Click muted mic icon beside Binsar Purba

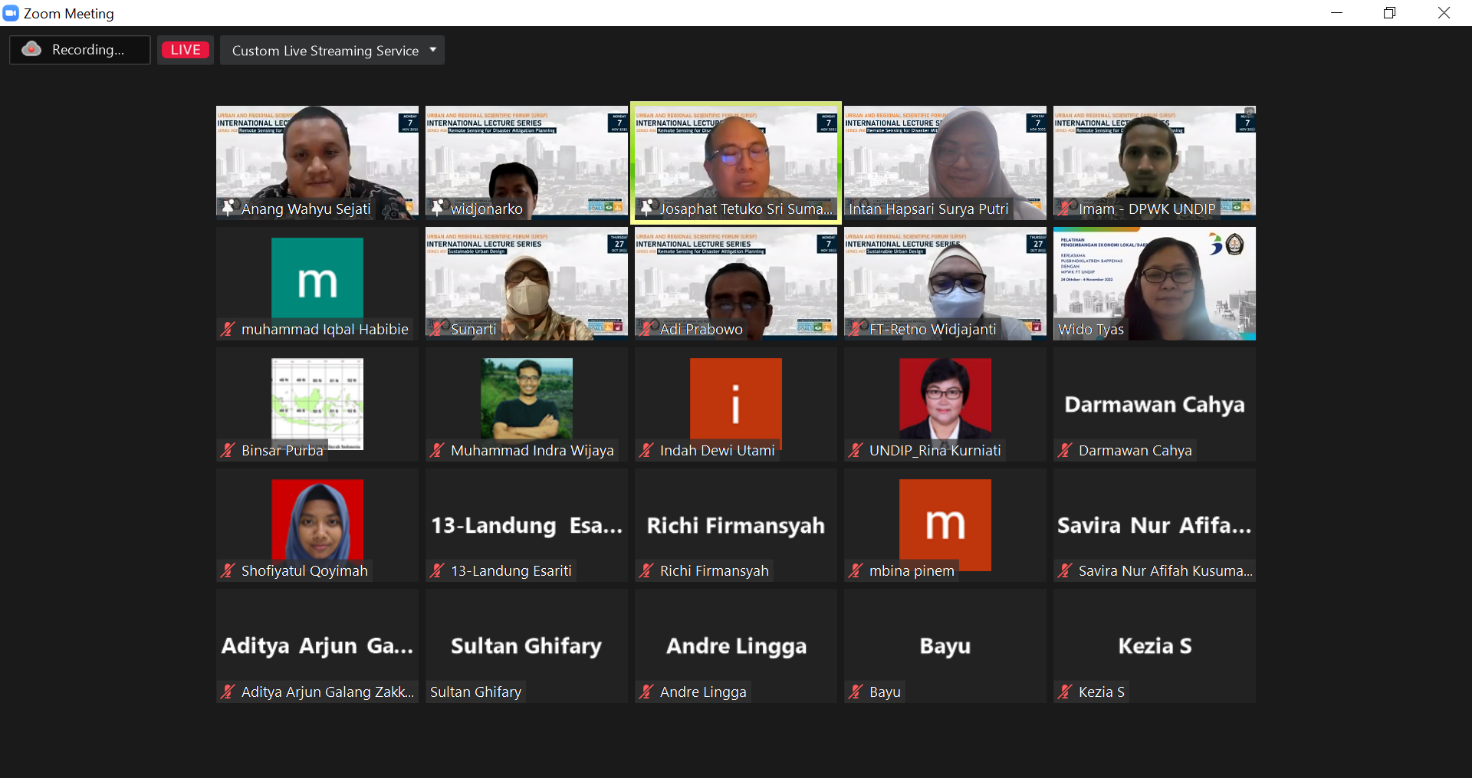point(228,450)
